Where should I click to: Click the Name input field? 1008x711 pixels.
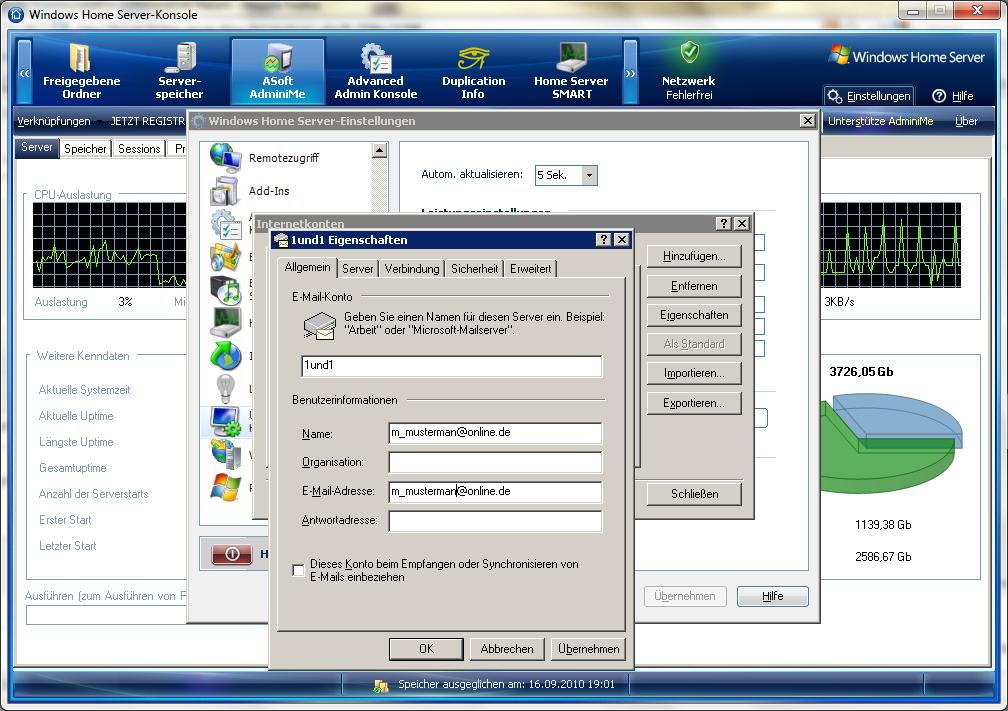[495, 433]
